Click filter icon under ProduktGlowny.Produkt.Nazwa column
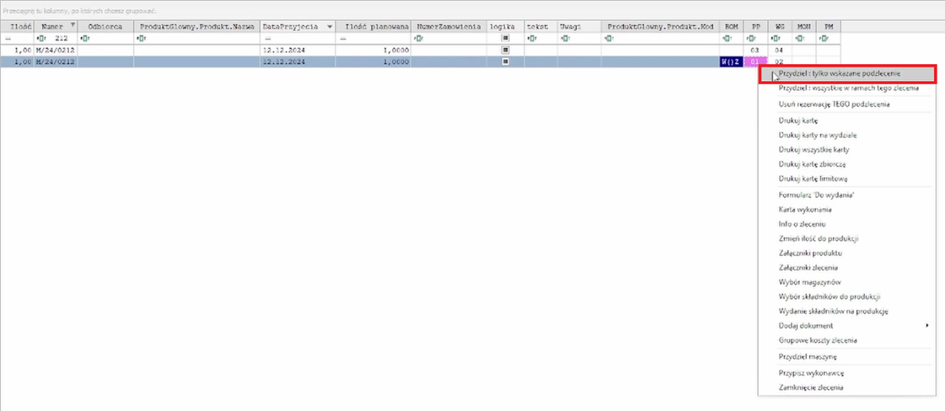The width and height of the screenshot is (945, 411). coord(140,38)
